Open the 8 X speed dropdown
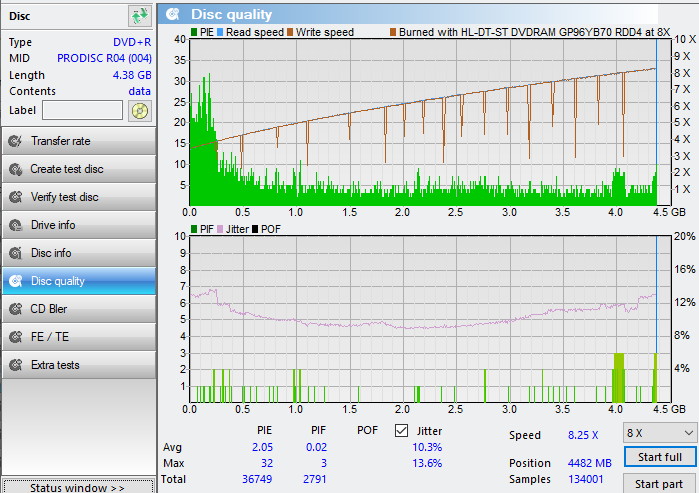The width and height of the screenshot is (699, 493). point(659,432)
